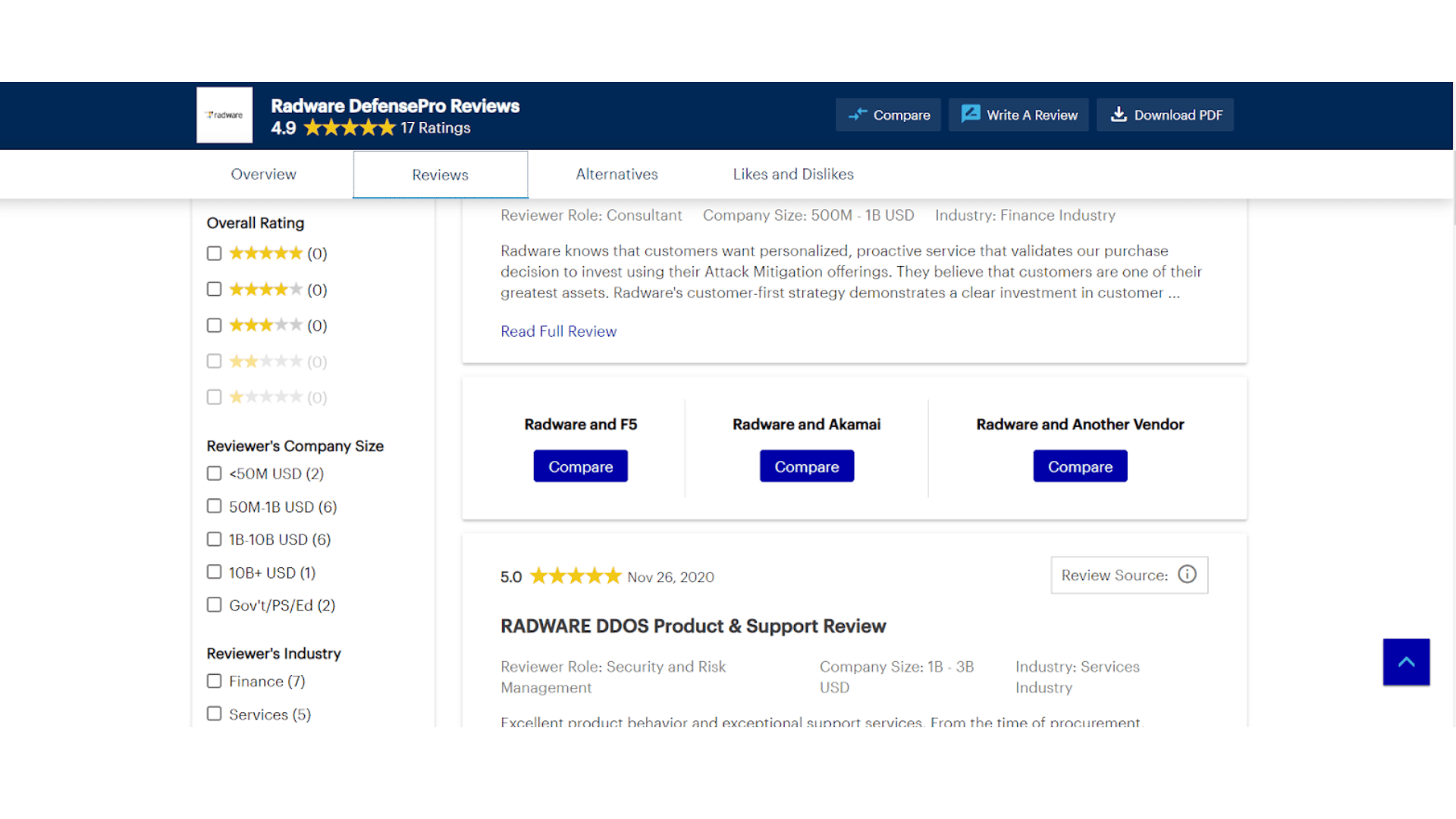Check the three-star rating filter

[214, 325]
